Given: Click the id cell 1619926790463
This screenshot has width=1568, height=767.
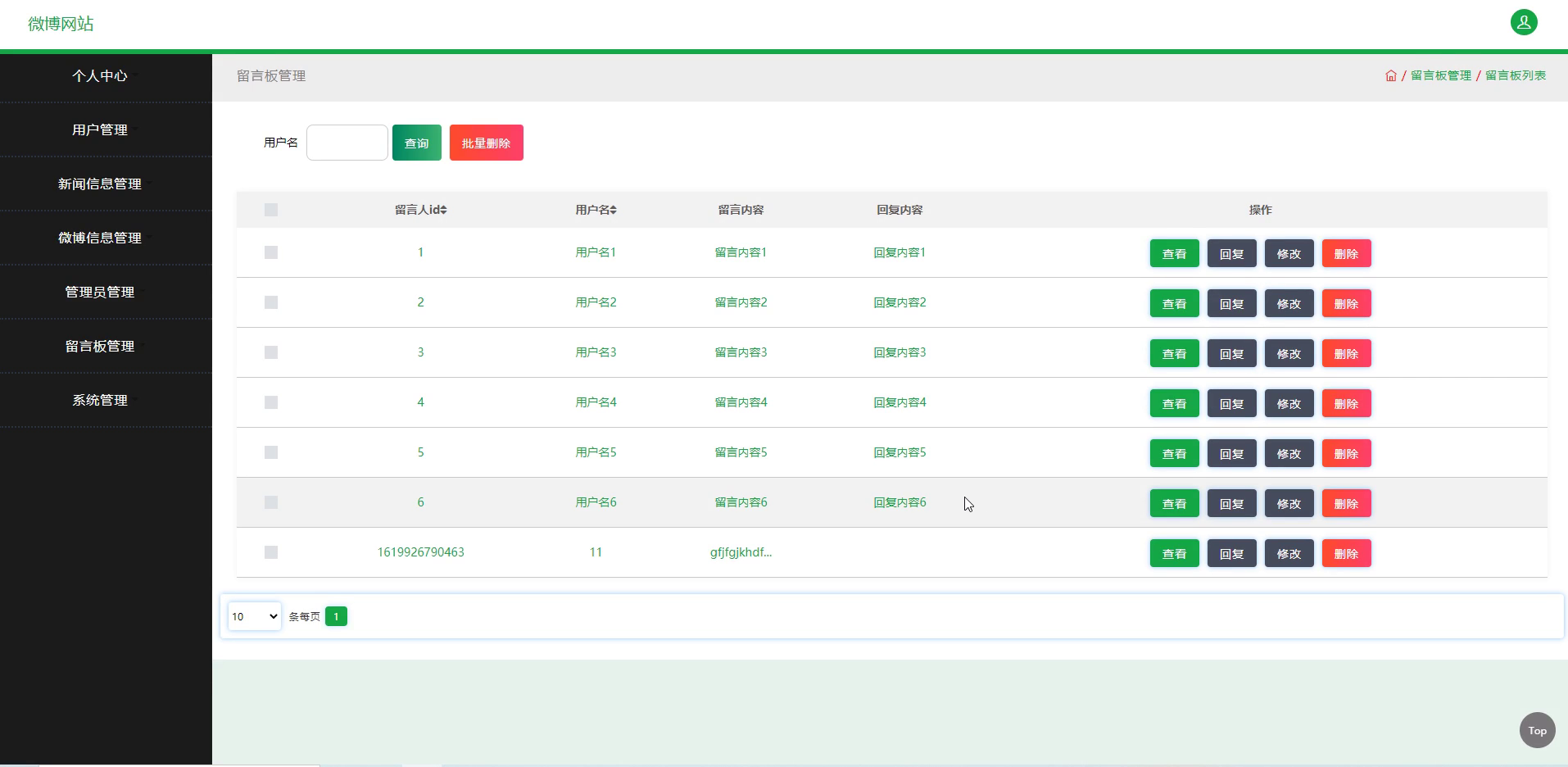Looking at the screenshot, I should click(420, 552).
